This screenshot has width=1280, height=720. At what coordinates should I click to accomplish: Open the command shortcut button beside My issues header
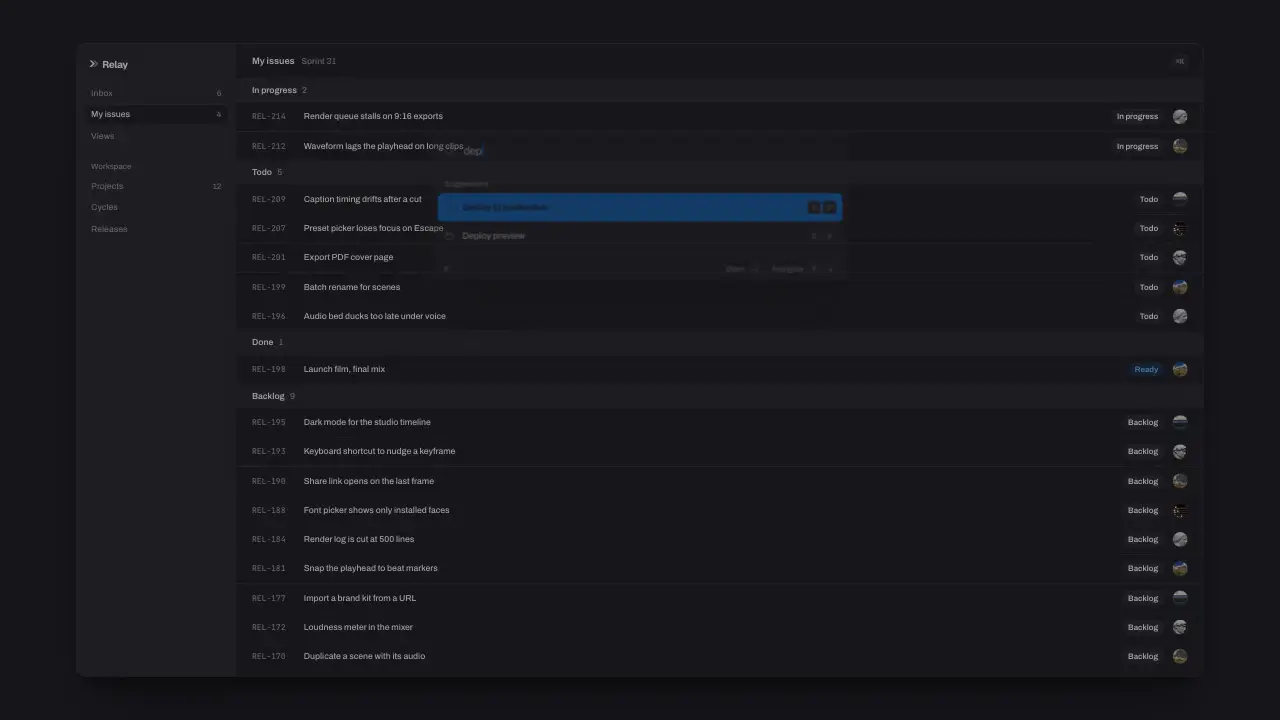click(1180, 61)
